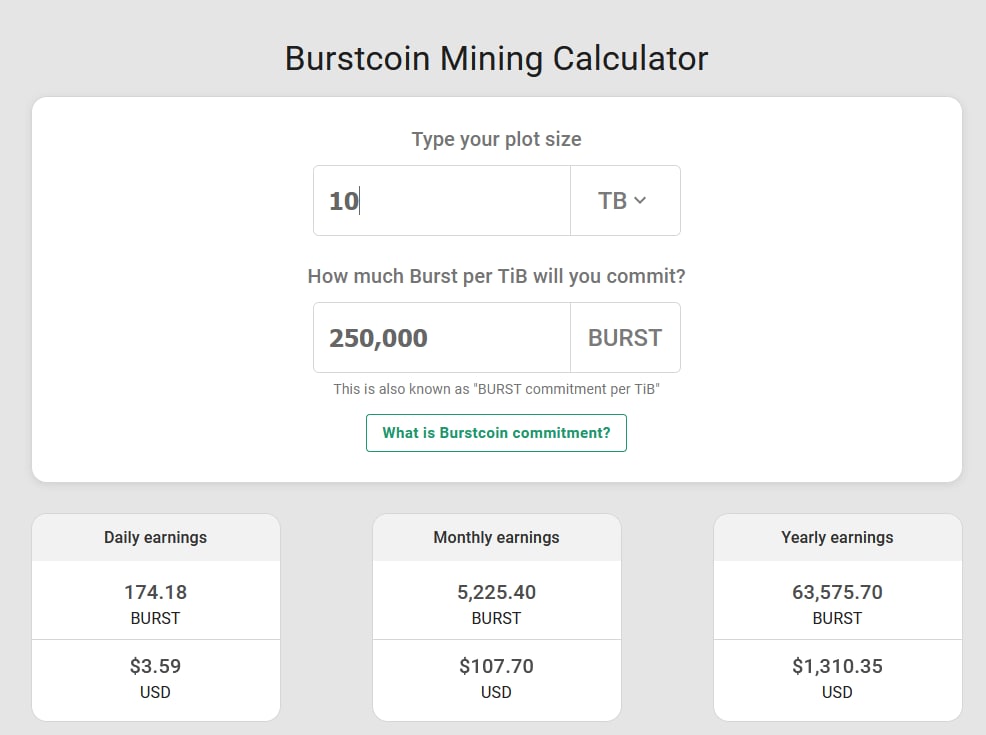Select the Daily earnings card header
The image size is (986, 735).
point(155,537)
